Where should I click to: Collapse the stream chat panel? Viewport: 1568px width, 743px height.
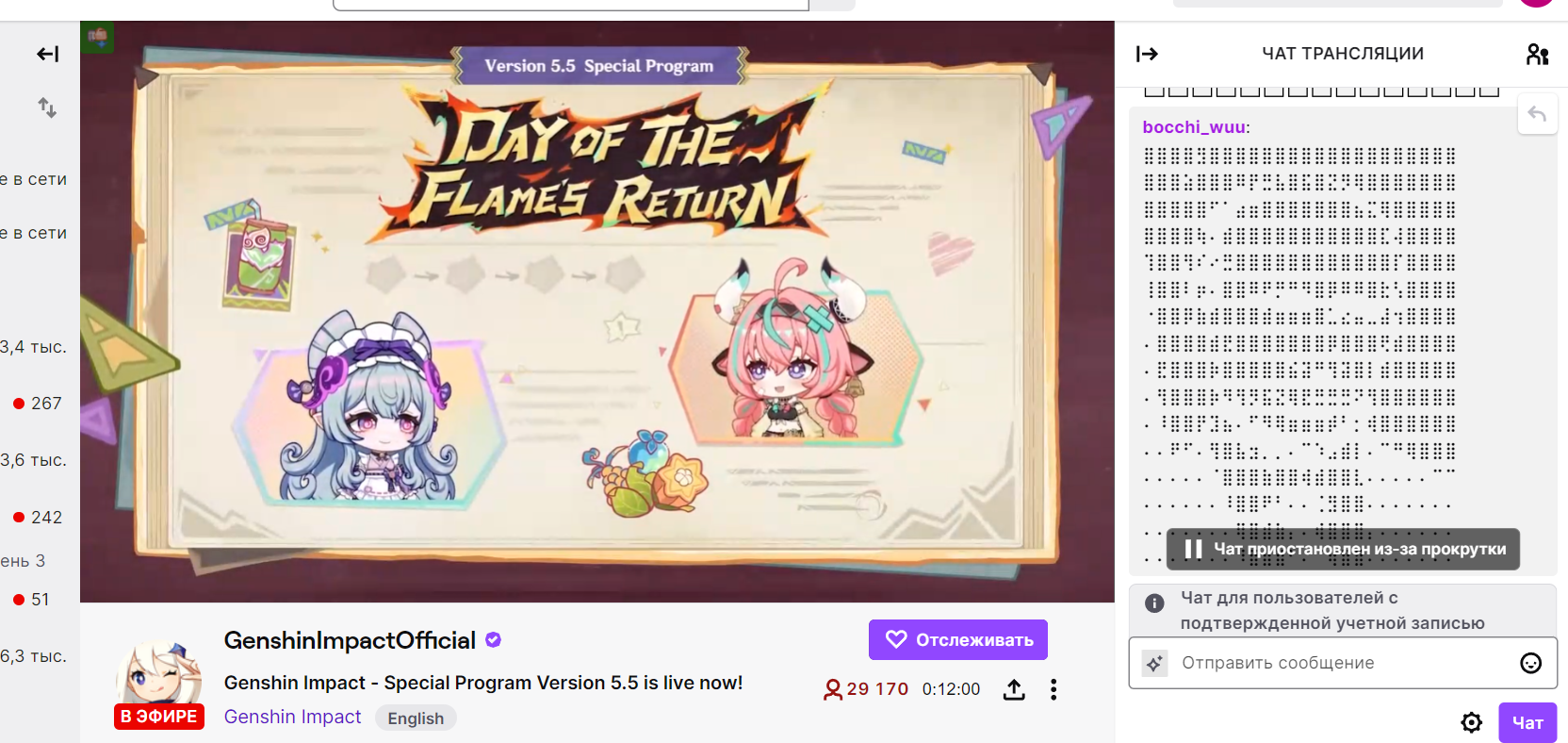pyautogui.click(x=1147, y=54)
